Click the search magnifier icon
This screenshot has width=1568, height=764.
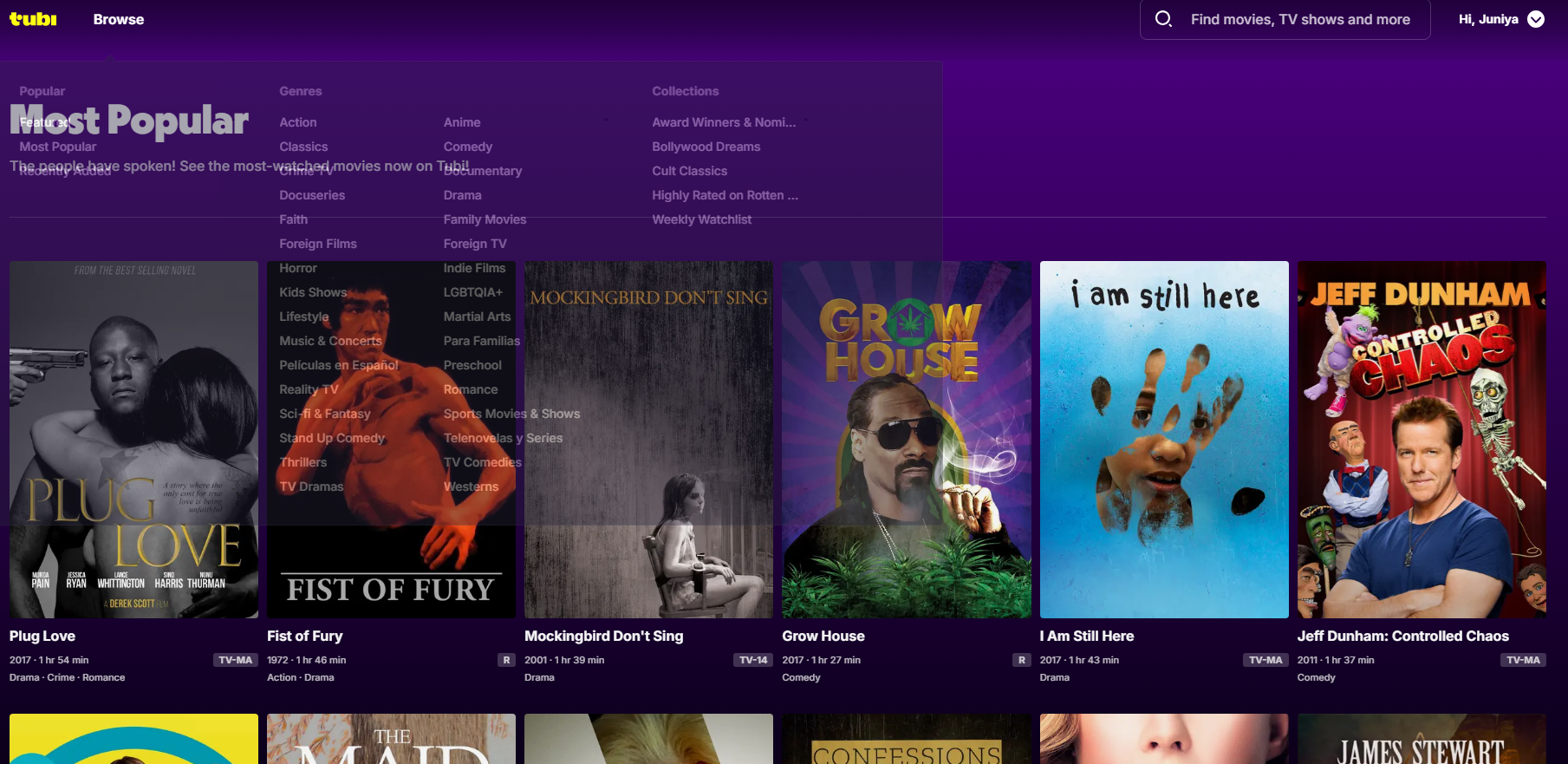[1163, 19]
